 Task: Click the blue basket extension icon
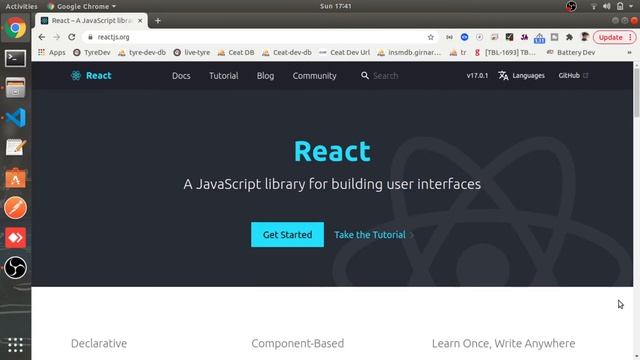540,38
